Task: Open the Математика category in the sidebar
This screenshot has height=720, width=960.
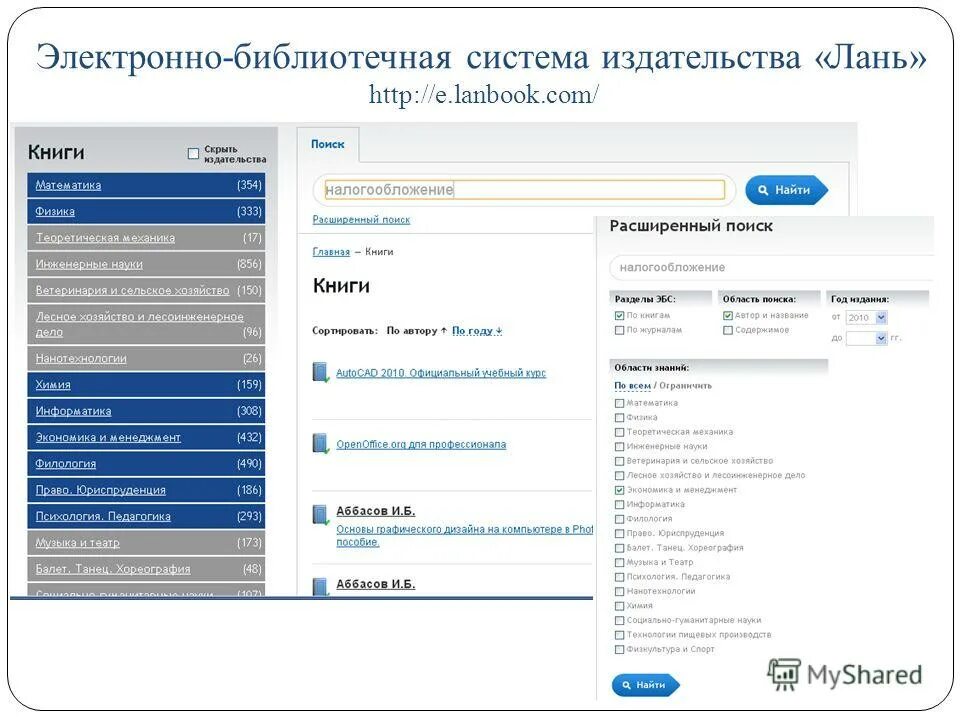Action: [65, 184]
